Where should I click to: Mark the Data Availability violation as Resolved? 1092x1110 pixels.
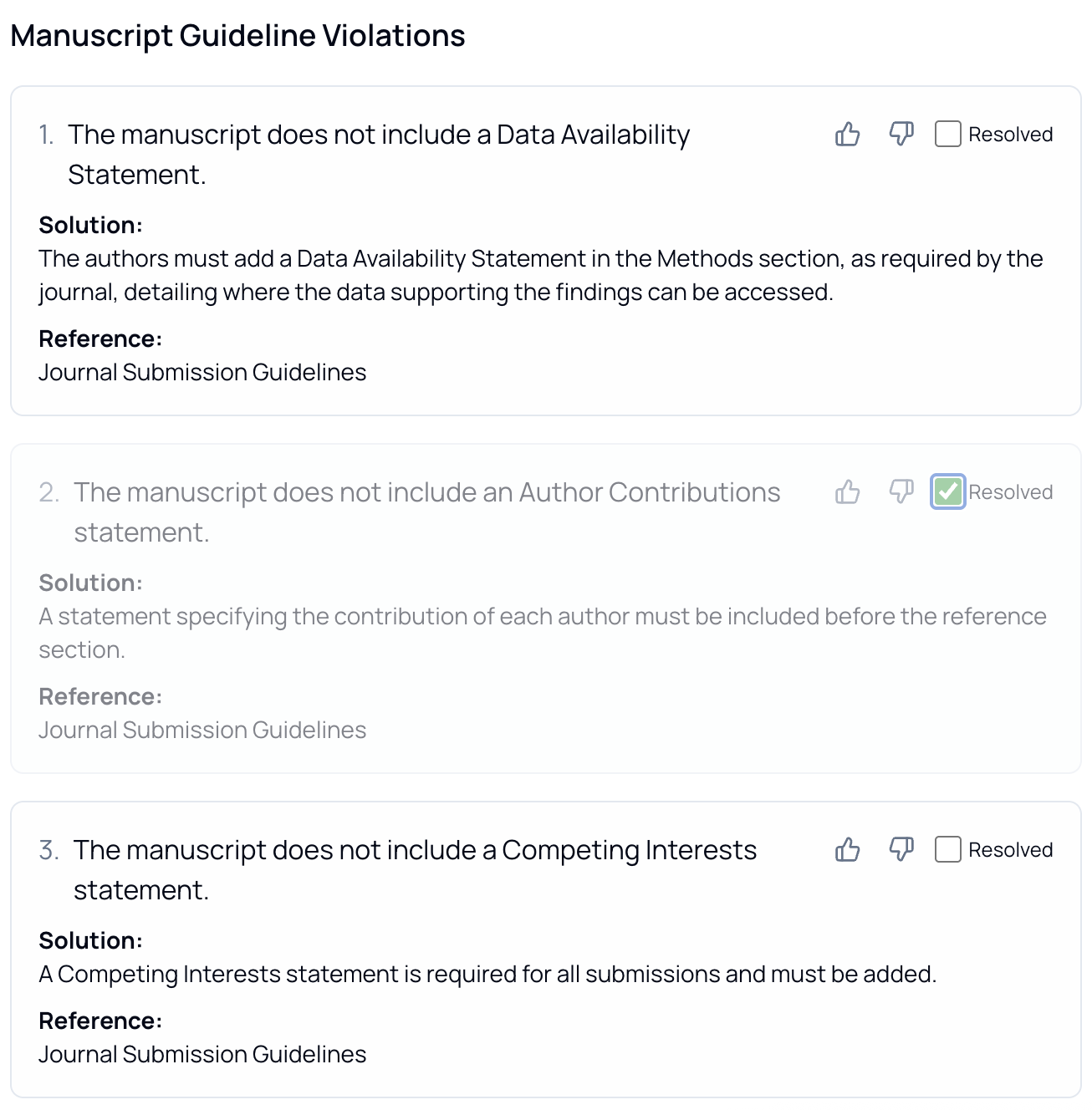coord(947,134)
